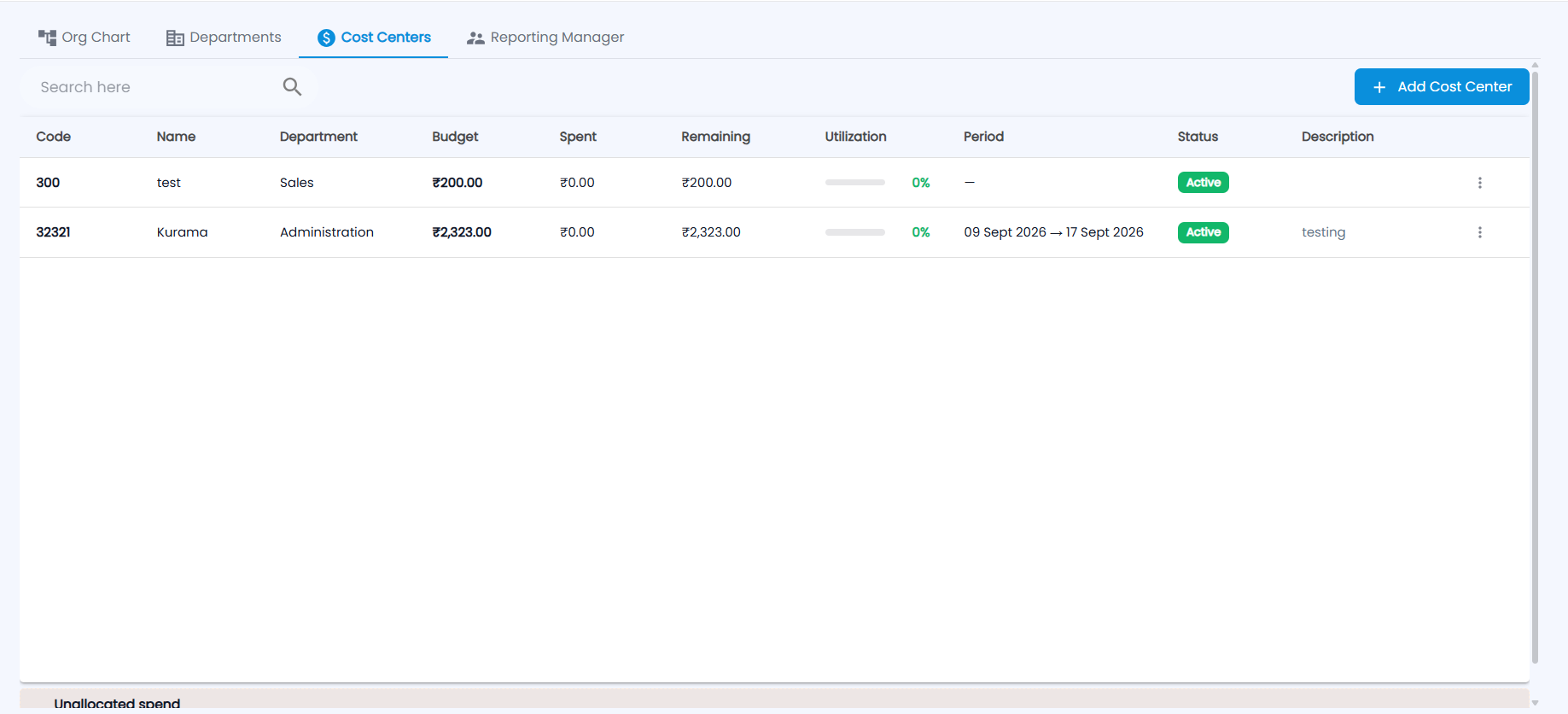
Task: Click the ₹200.00 budget value
Action: tap(458, 183)
